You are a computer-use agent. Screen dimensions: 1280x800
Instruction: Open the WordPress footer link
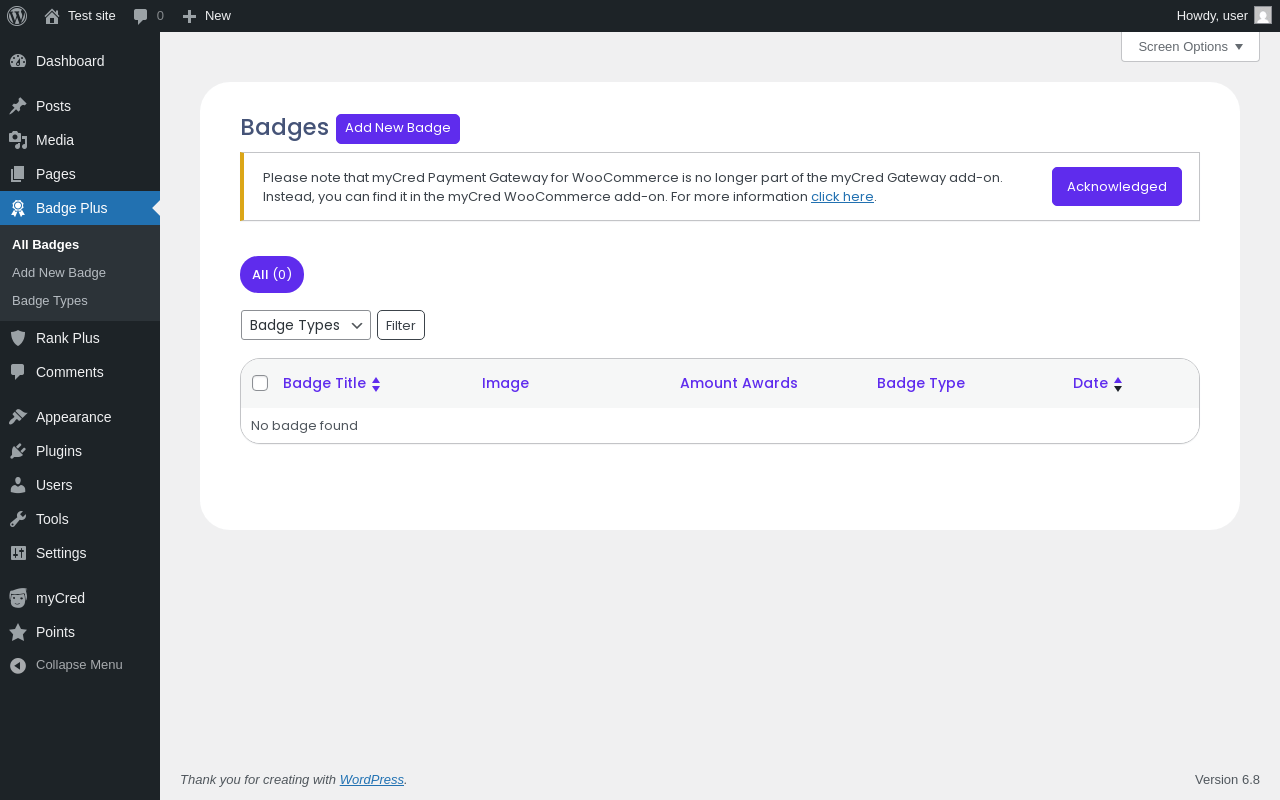(x=372, y=779)
